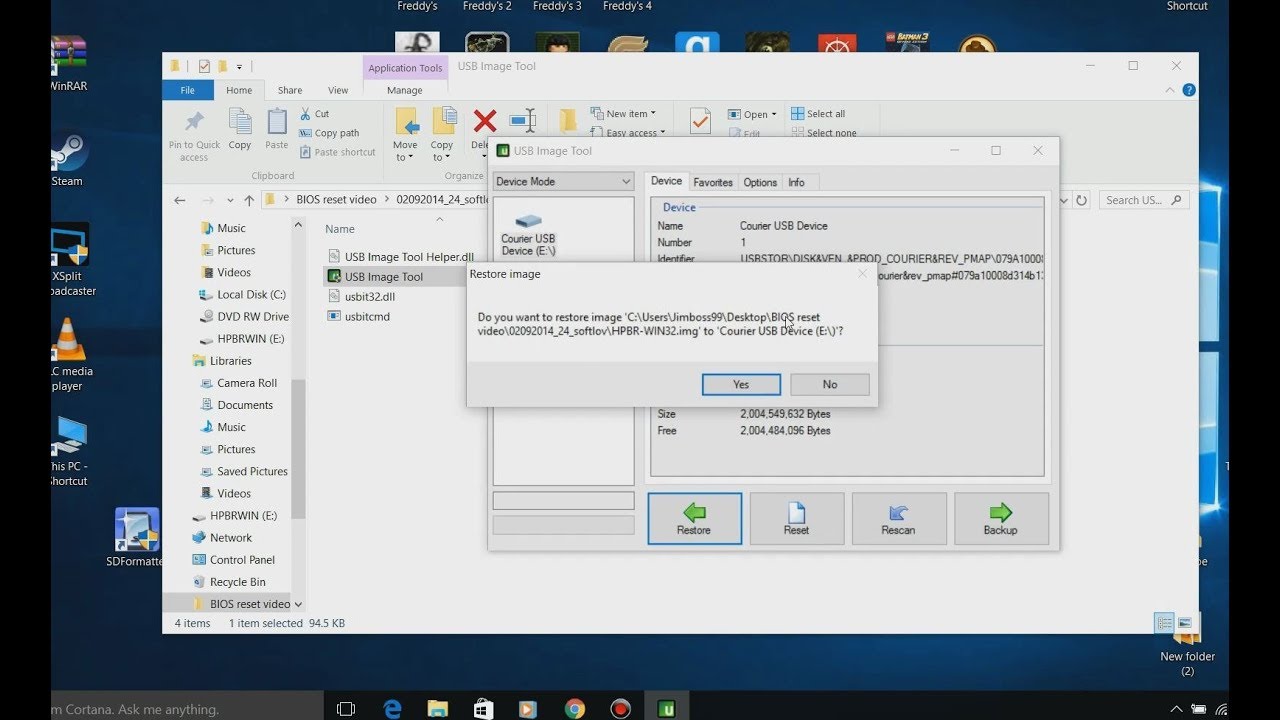
Task: Open the Open dropdown in ribbon
Action: (x=752, y=114)
